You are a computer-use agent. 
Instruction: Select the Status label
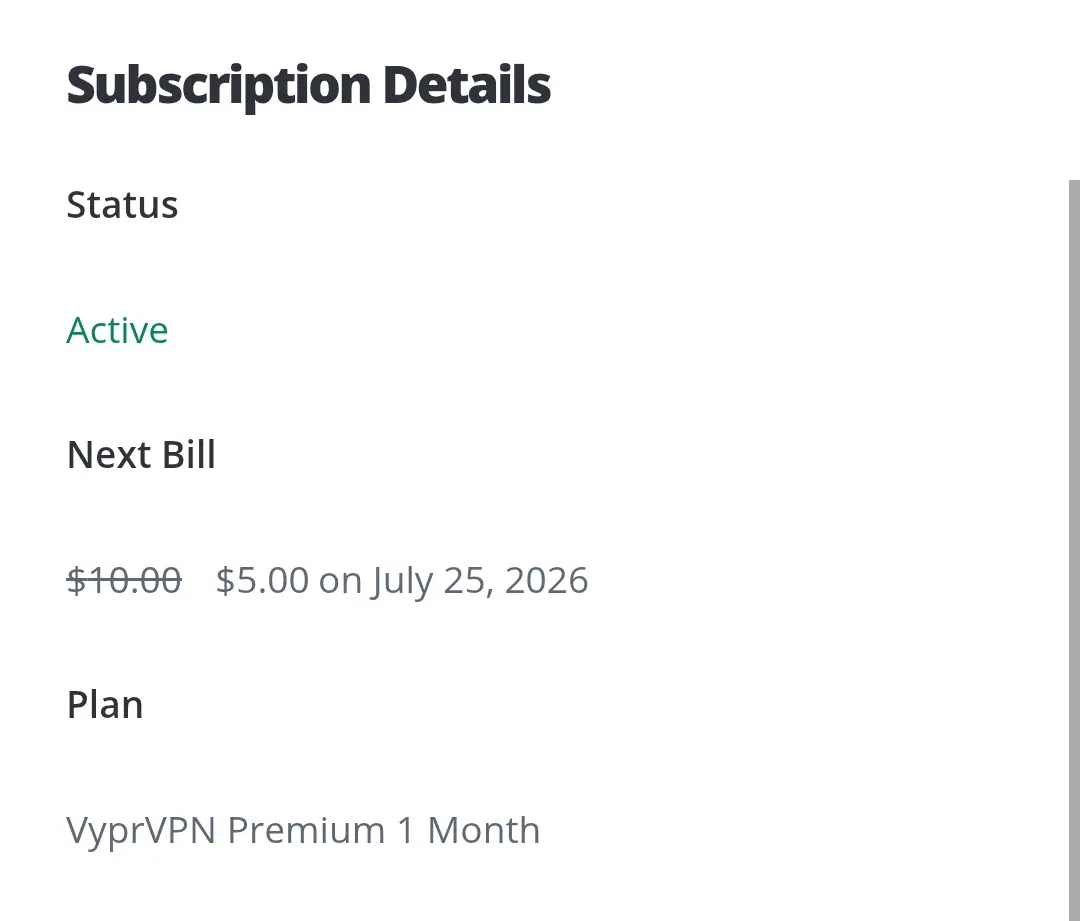click(122, 205)
